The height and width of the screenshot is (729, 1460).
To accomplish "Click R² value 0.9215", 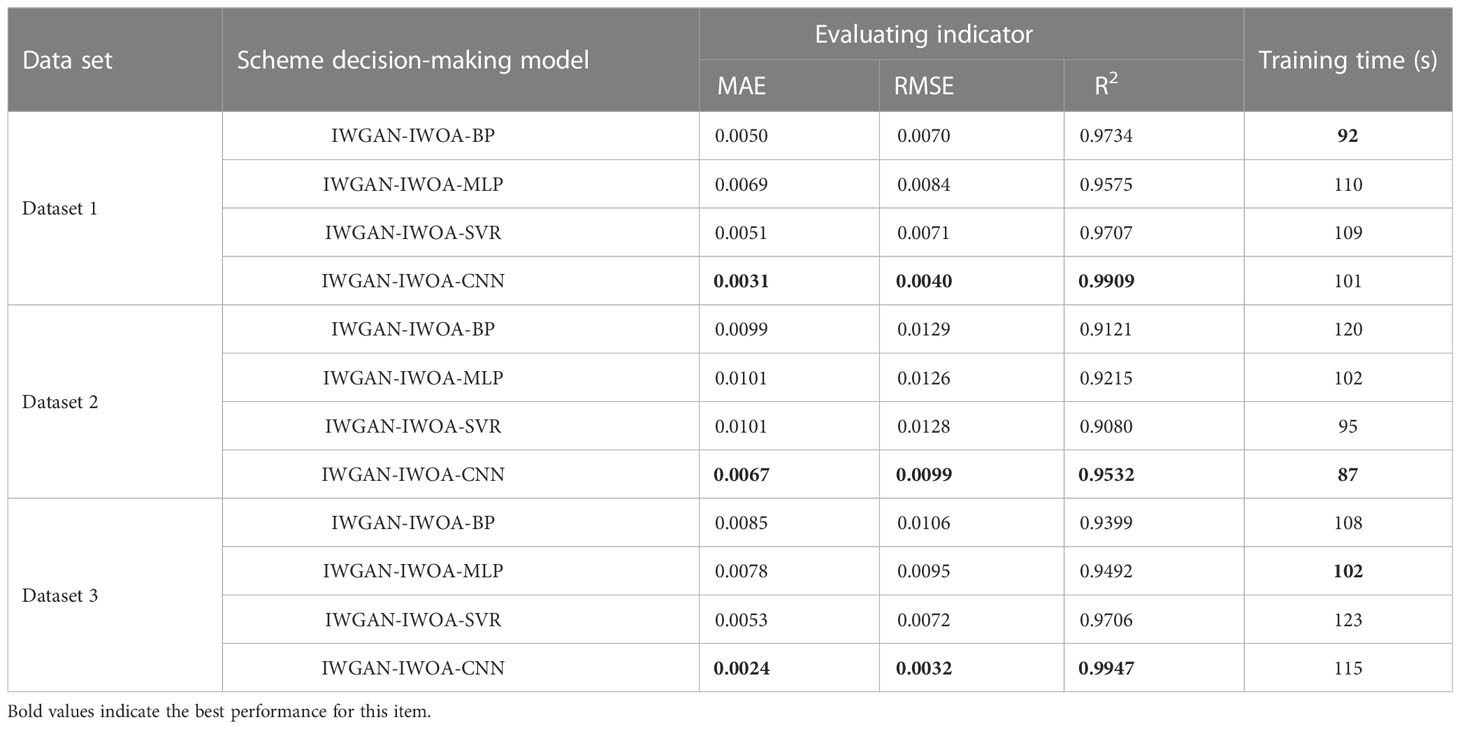I will click(x=1105, y=378).
